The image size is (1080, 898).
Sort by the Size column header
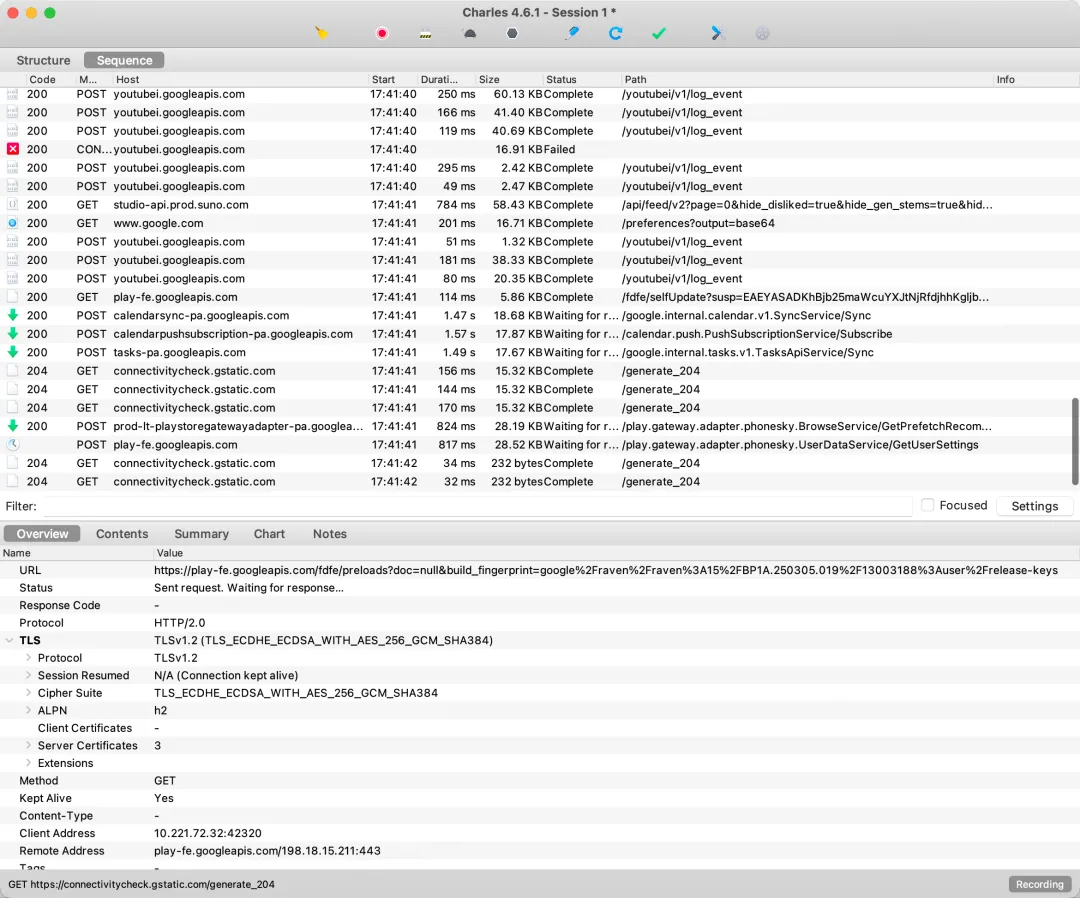tap(509, 79)
